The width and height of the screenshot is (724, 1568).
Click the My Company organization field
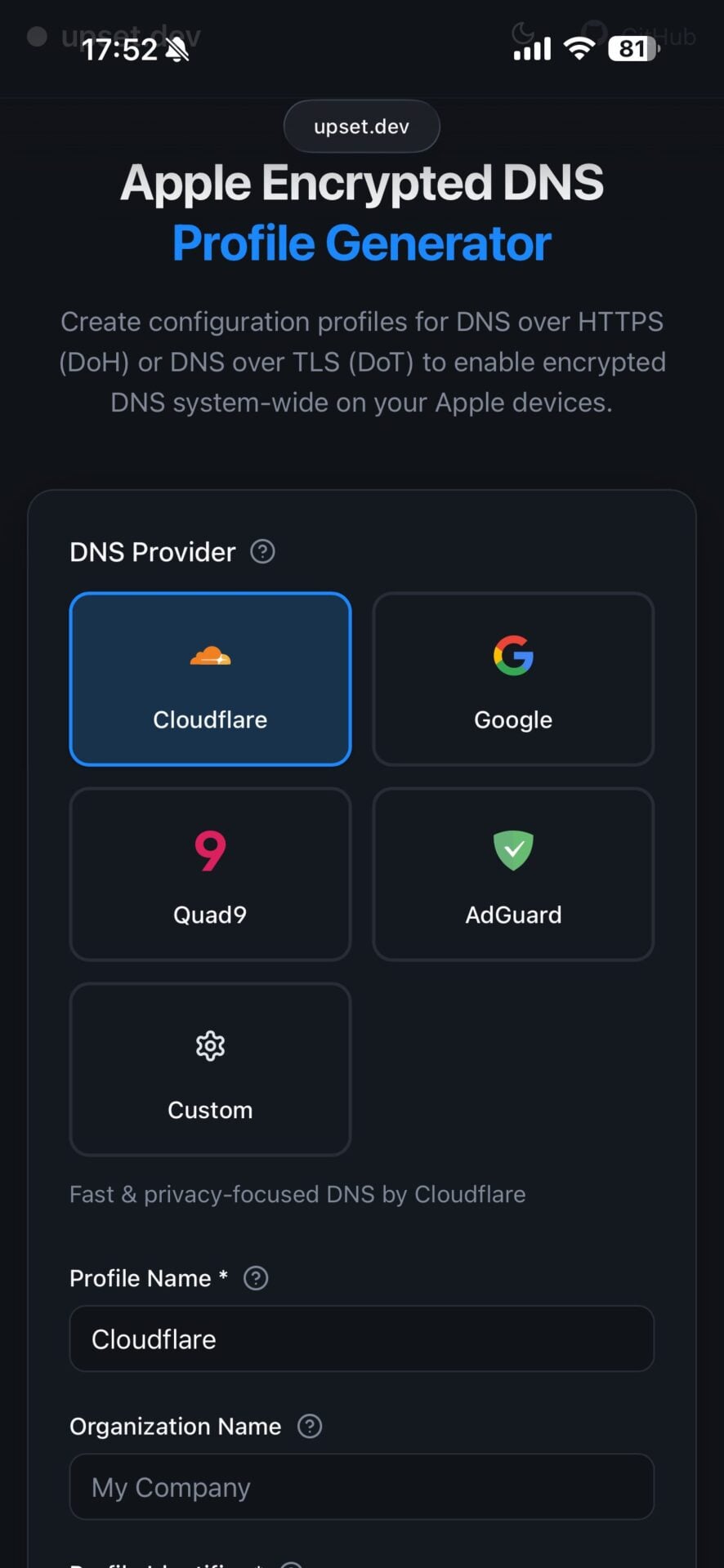tap(361, 1487)
